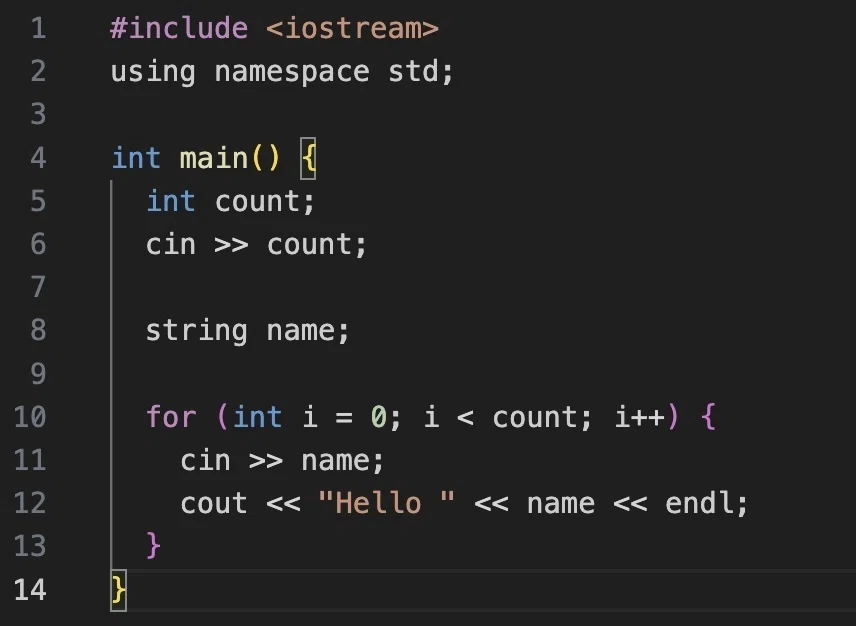Click line number 10 in the gutter
The height and width of the screenshot is (626, 856).
[x=30, y=417]
